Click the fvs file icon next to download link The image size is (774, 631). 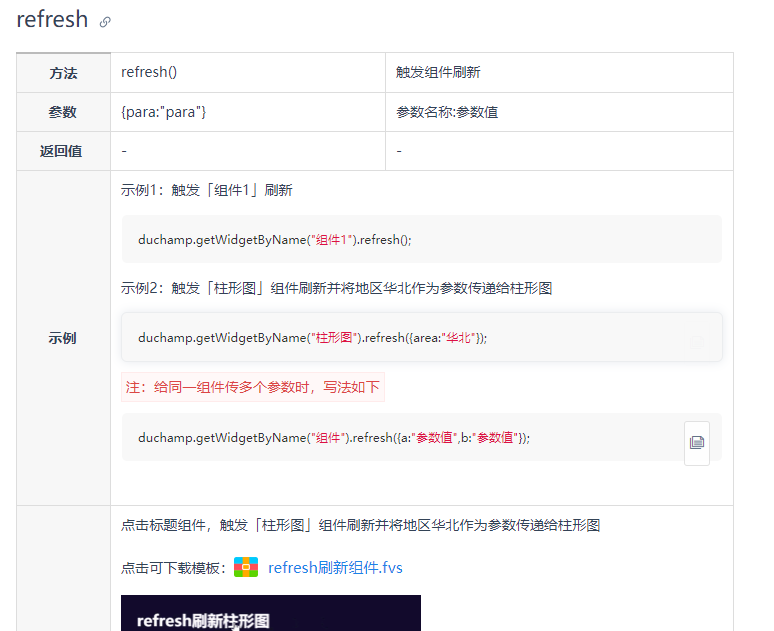(x=246, y=567)
